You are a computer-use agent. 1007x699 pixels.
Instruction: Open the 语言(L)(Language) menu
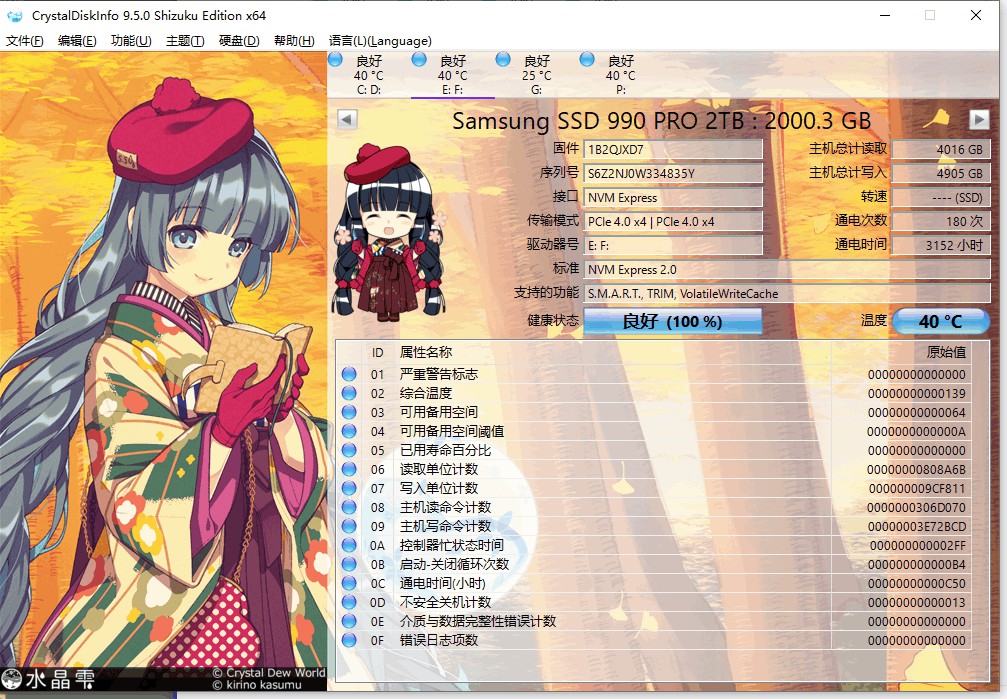click(x=380, y=40)
